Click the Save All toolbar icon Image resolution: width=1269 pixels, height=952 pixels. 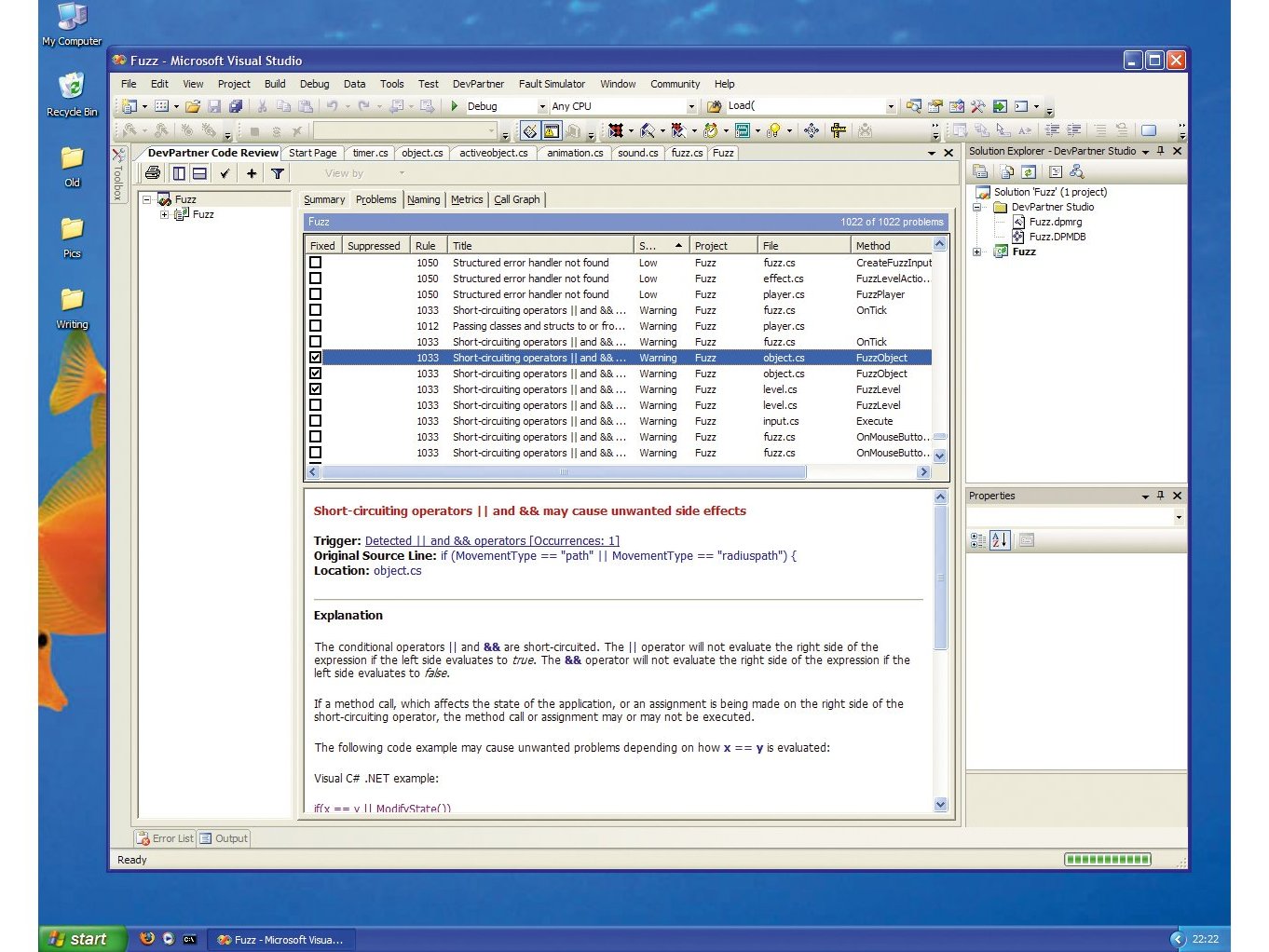(x=236, y=106)
